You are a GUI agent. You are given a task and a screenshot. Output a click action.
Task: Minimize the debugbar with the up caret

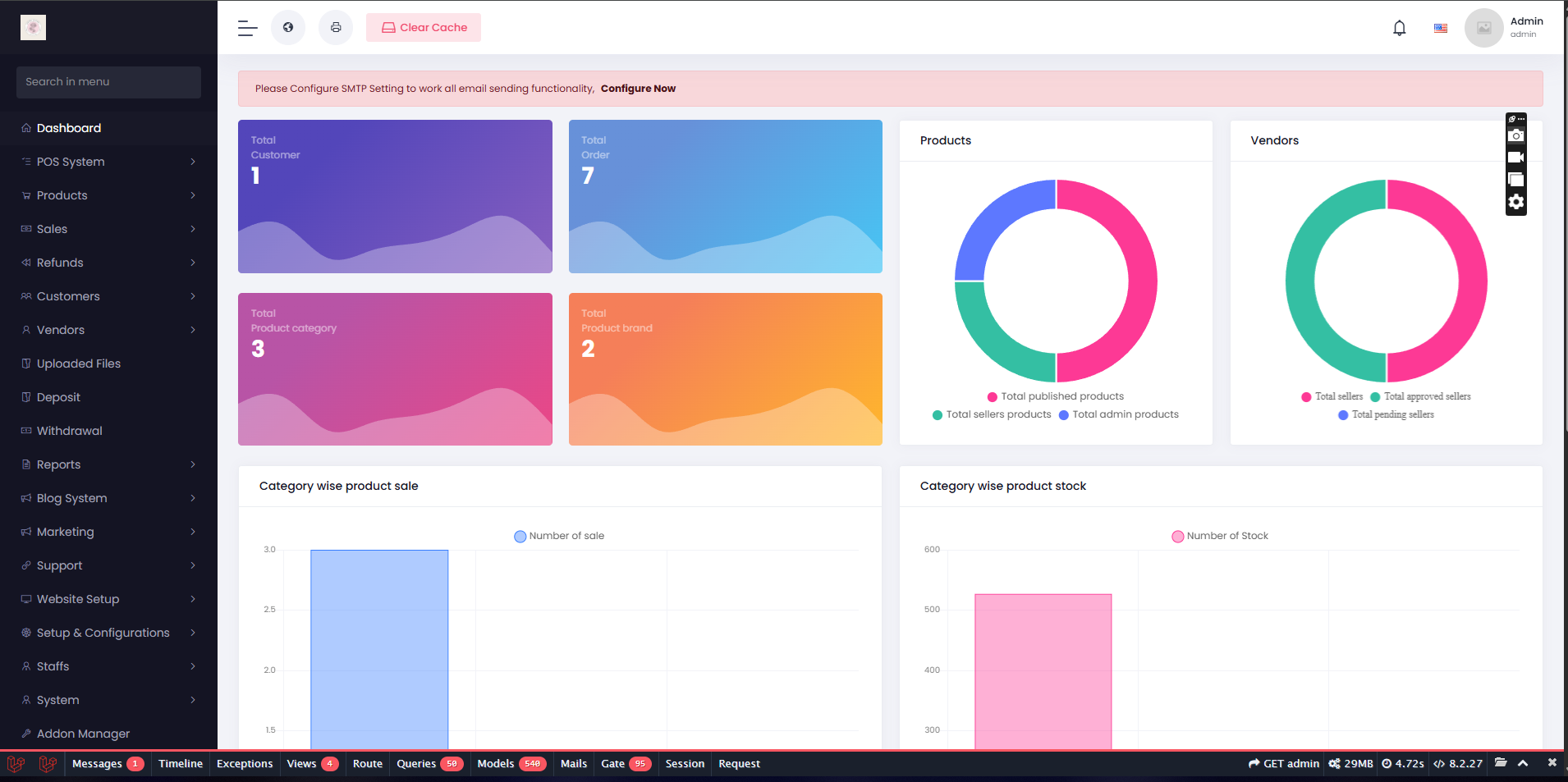(x=1523, y=763)
